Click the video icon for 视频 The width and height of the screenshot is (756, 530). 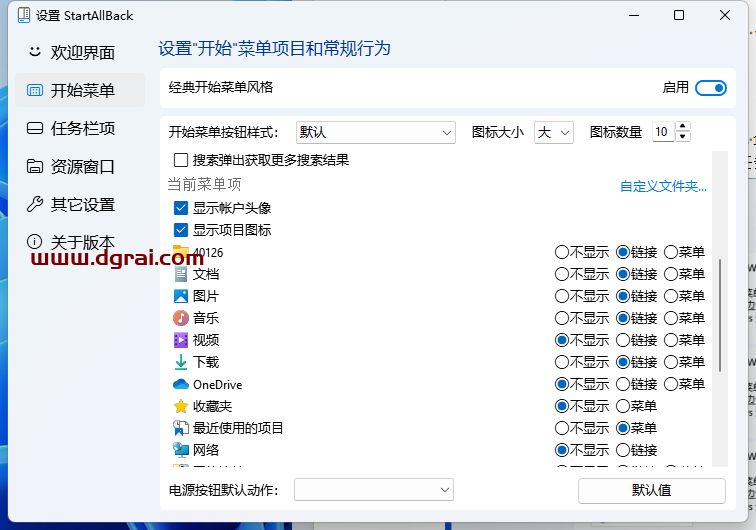pyautogui.click(x=181, y=340)
